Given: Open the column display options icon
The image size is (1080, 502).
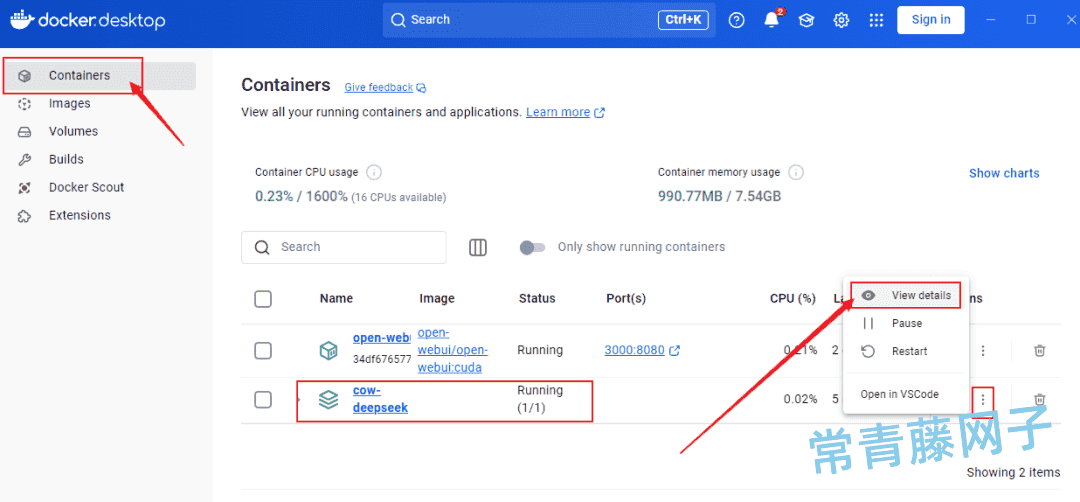Looking at the screenshot, I should click(x=478, y=247).
